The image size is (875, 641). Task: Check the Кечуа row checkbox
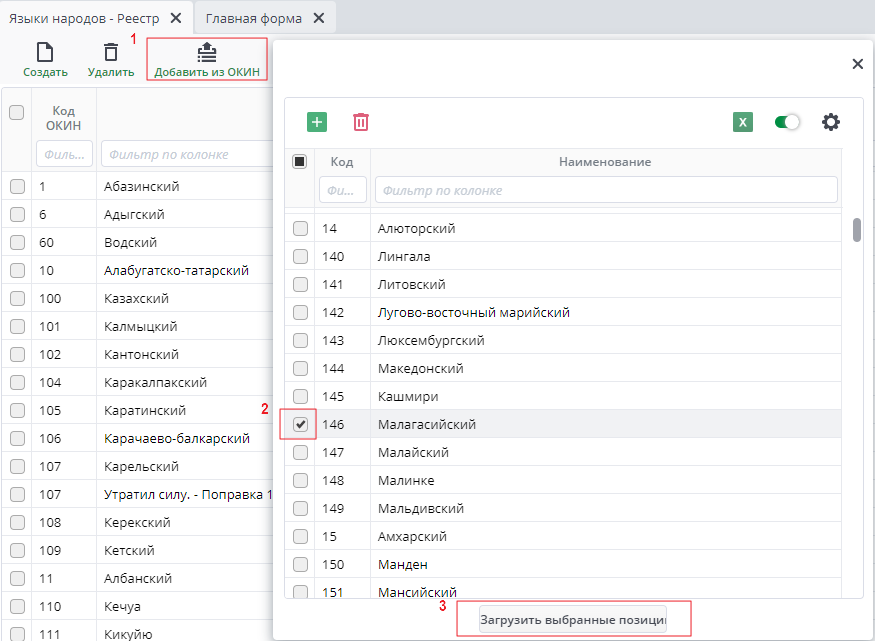pyautogui.click(x=17, y=606)
